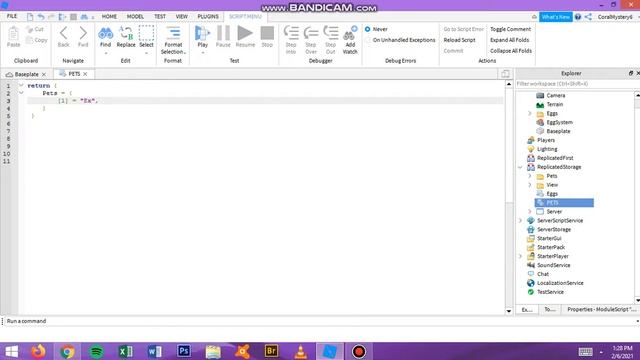Switch to the VIEW ribbon tab
The width and height of the screenshot is (640, 360).
tap(182, 17)
